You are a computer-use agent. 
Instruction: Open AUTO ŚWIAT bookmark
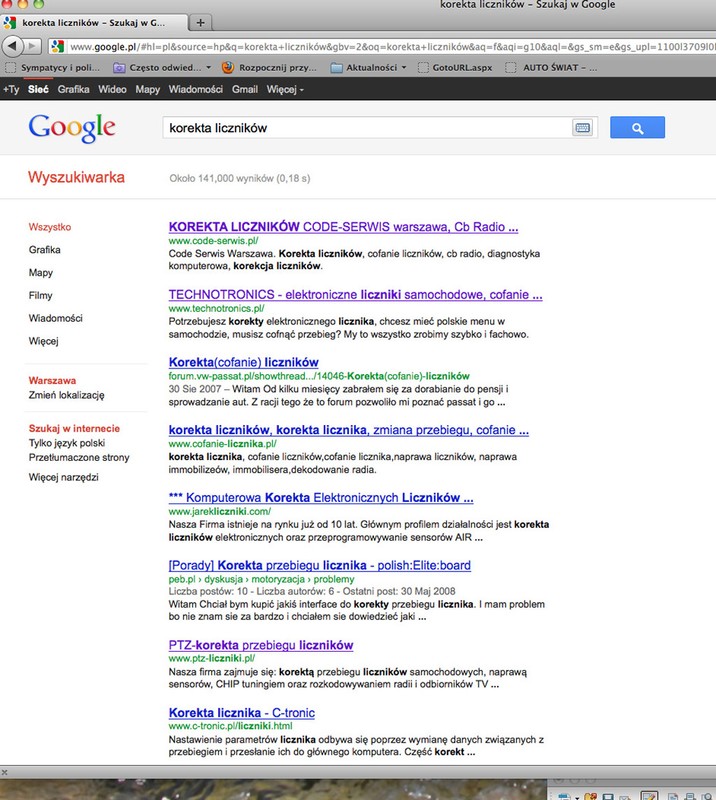coord(551,67)
